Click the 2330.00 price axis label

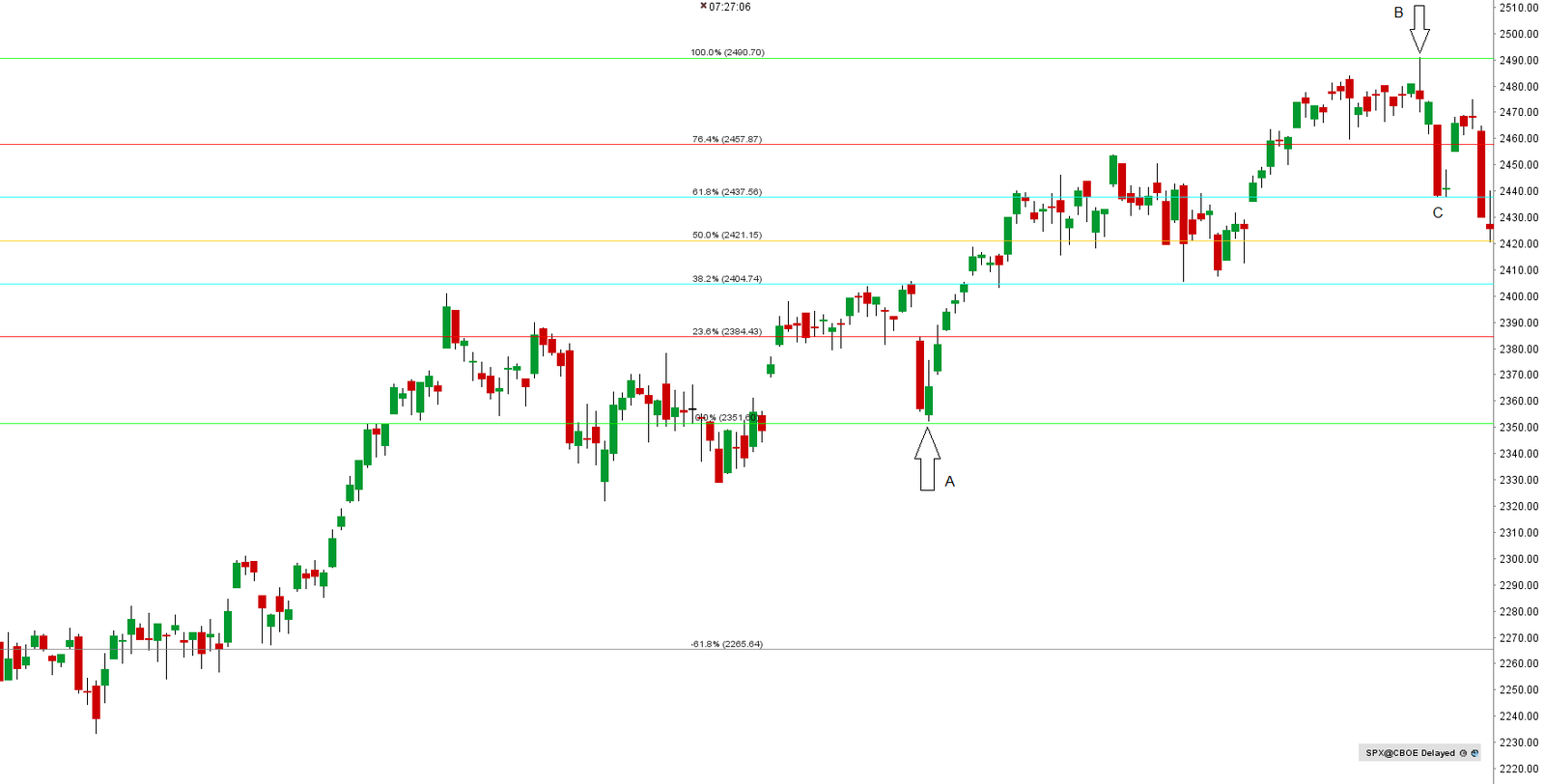tap(1518, 480)
